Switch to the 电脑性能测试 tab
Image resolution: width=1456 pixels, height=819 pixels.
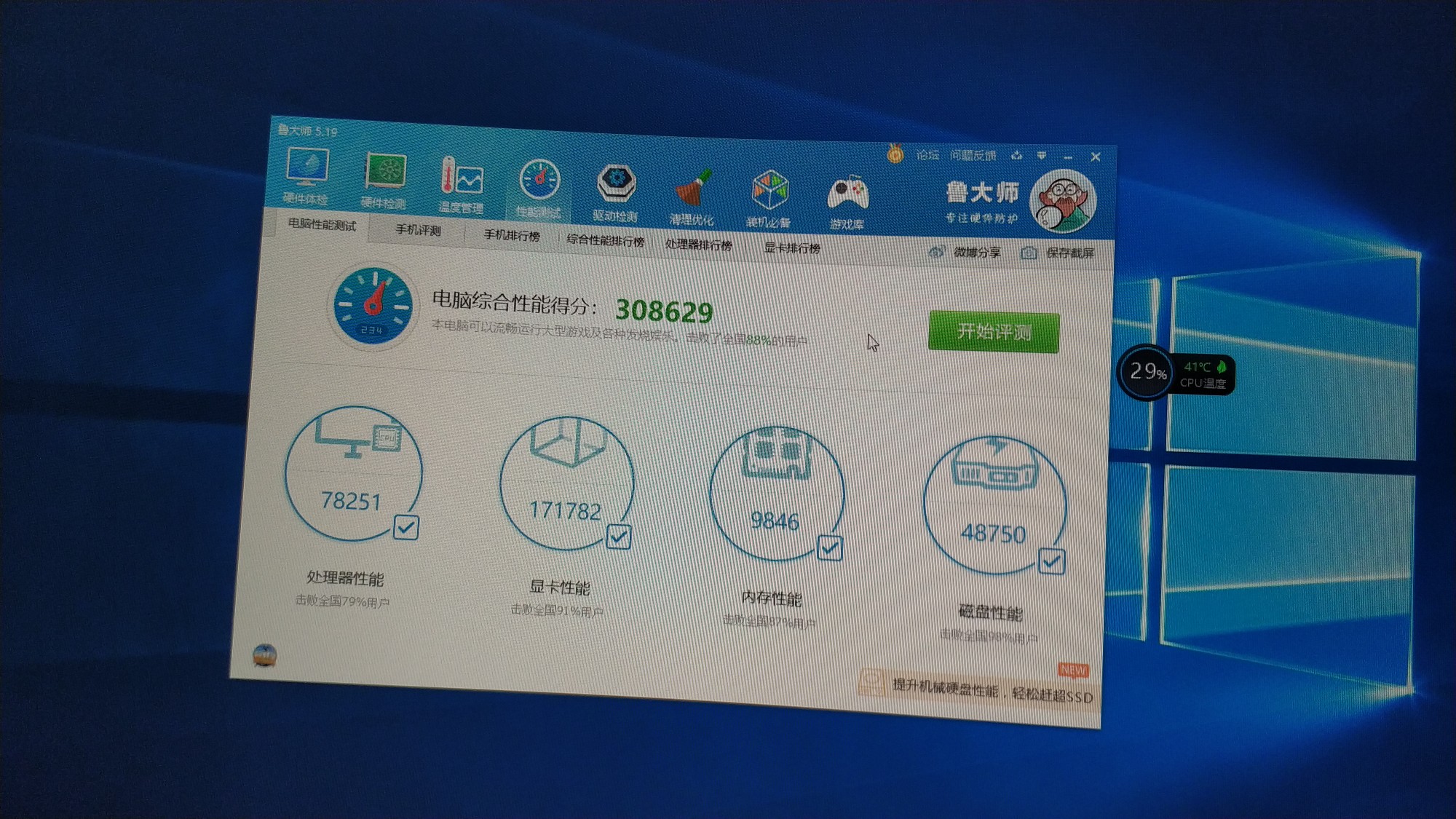[322, 224]
